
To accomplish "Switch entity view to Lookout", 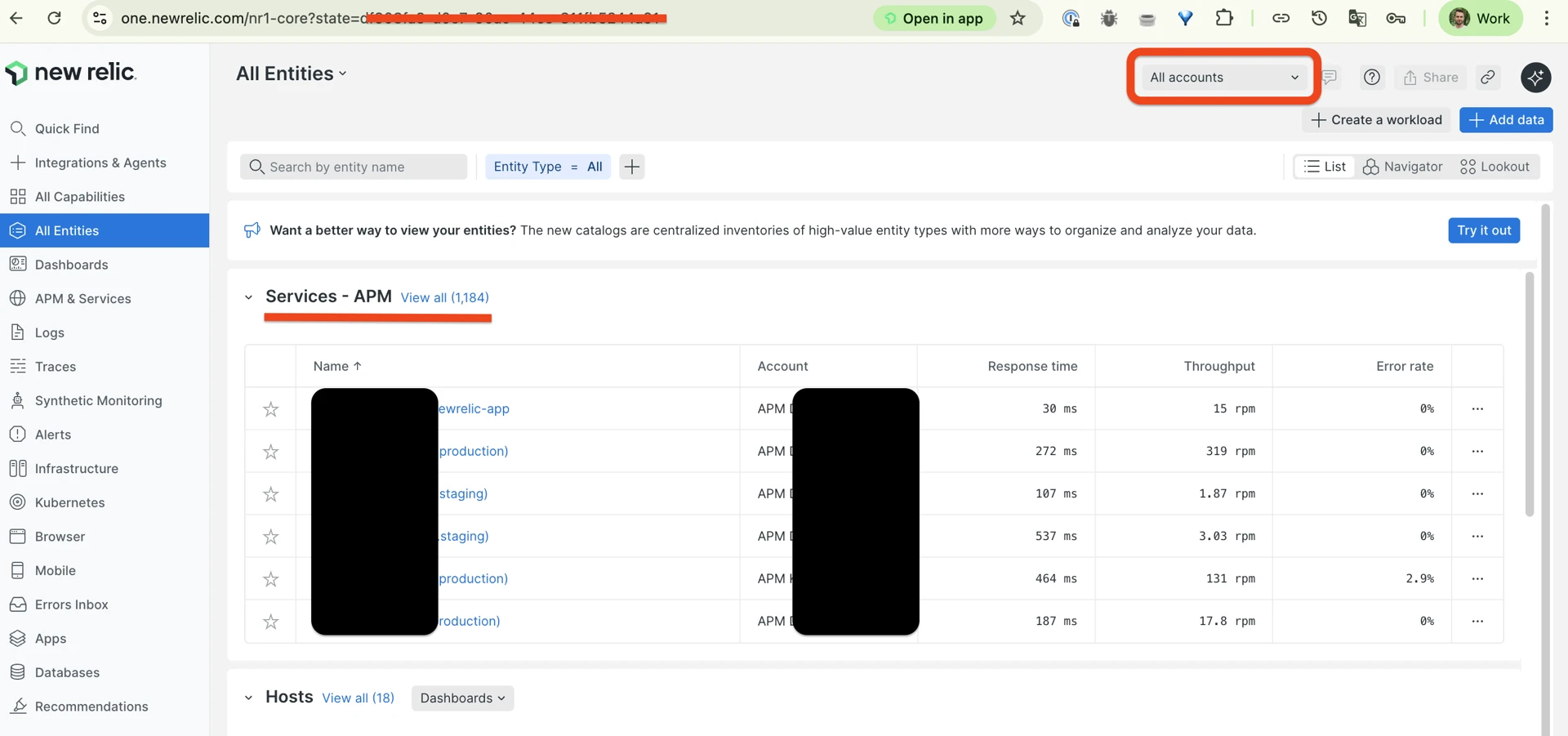I will (x=1495, y=167).
